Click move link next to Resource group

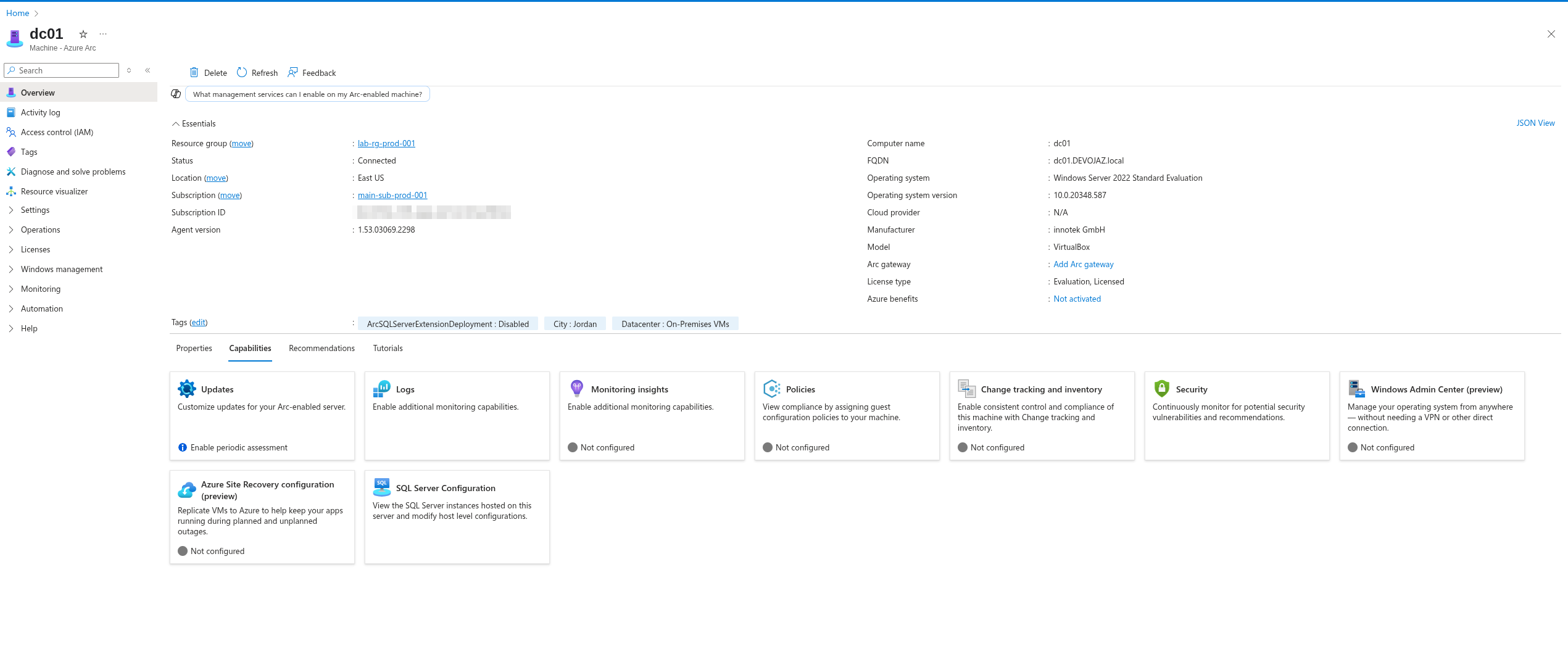tap(241, 143)
